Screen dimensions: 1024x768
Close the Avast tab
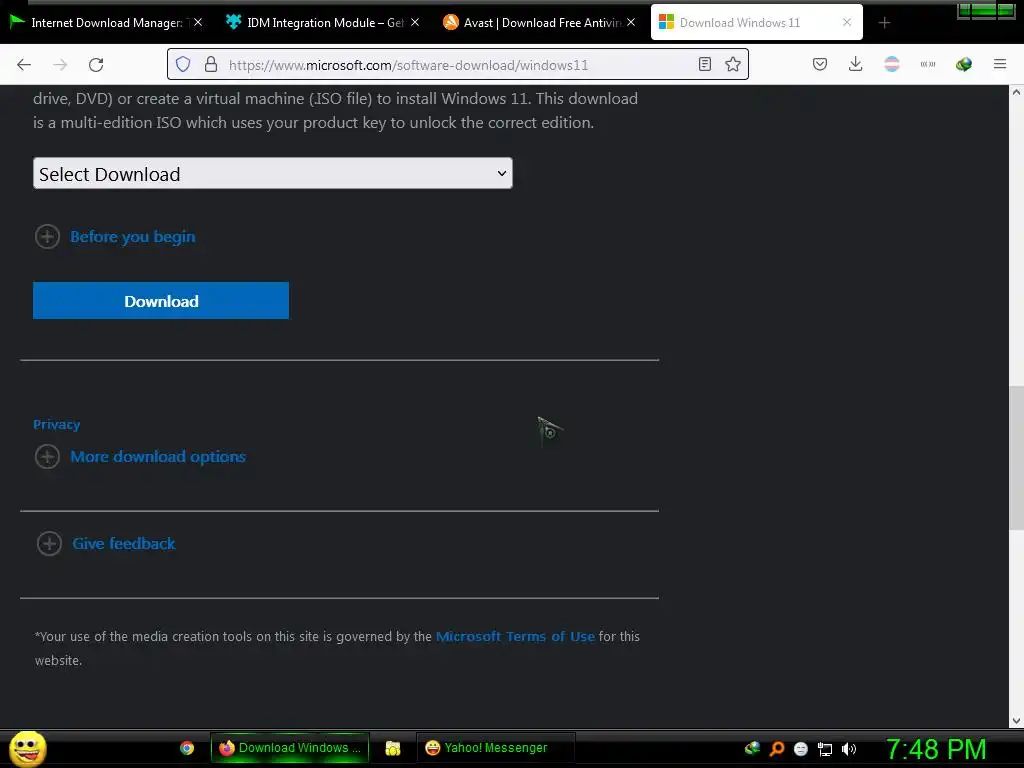tap(631, 22)
